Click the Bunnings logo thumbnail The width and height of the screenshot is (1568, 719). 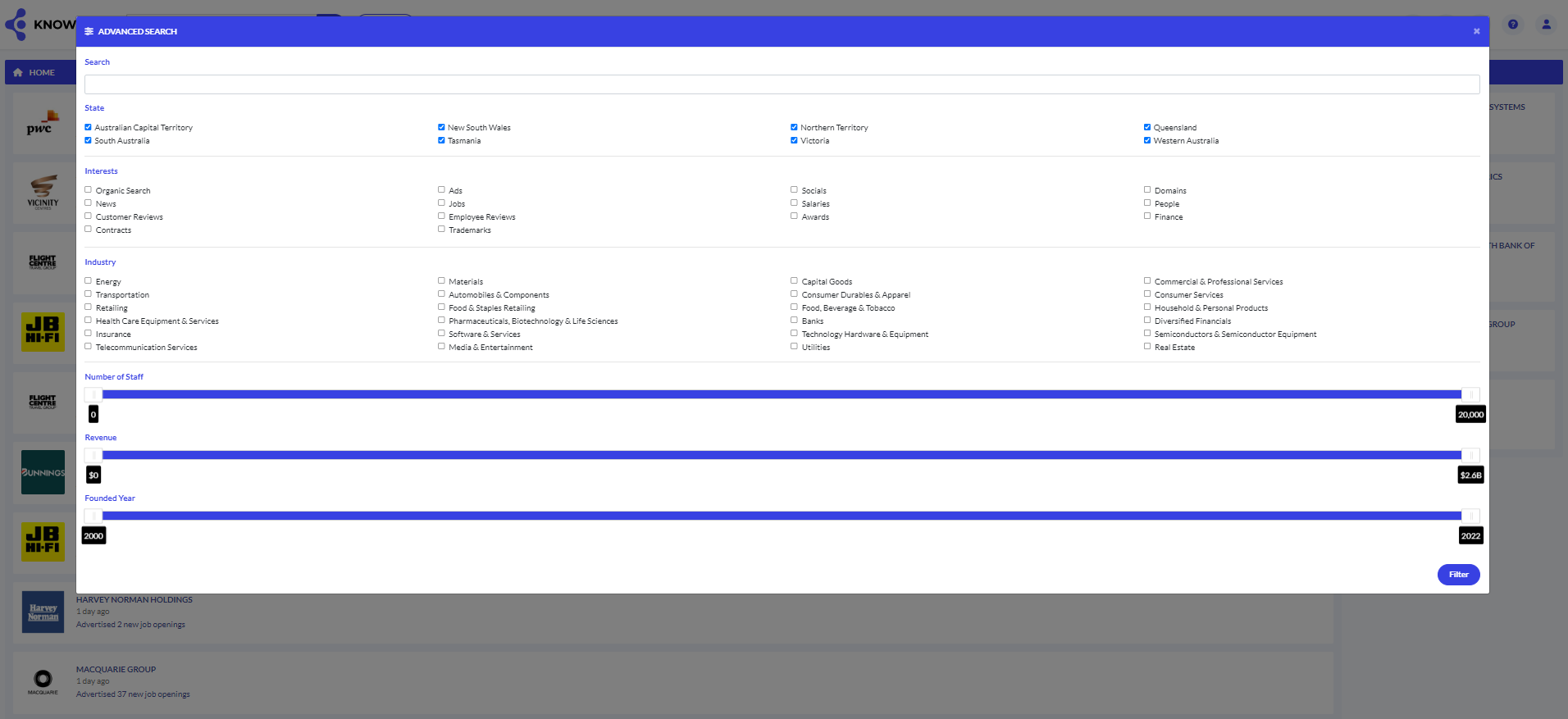[x=43, y=472]
